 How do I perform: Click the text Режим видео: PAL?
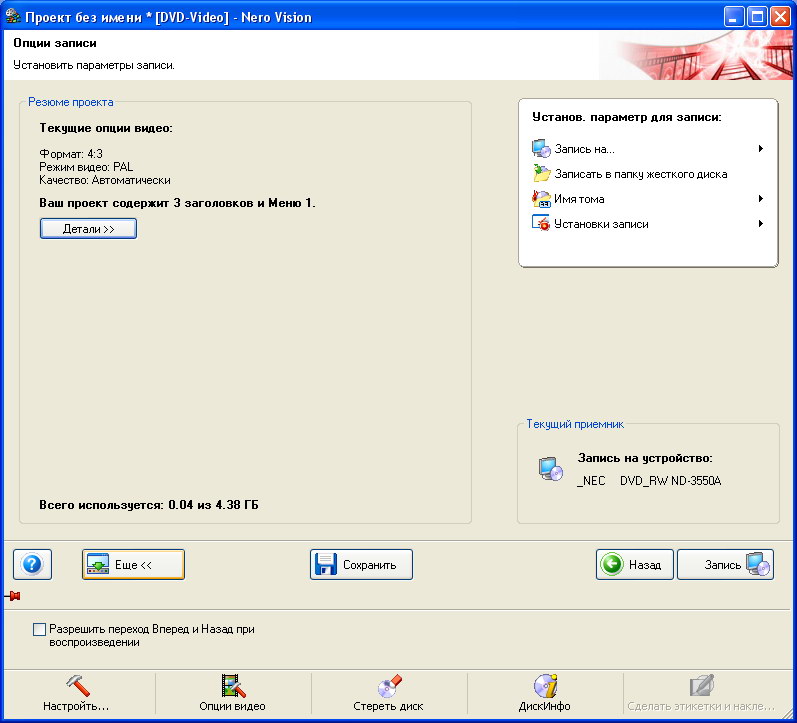[x=86, y=167]
